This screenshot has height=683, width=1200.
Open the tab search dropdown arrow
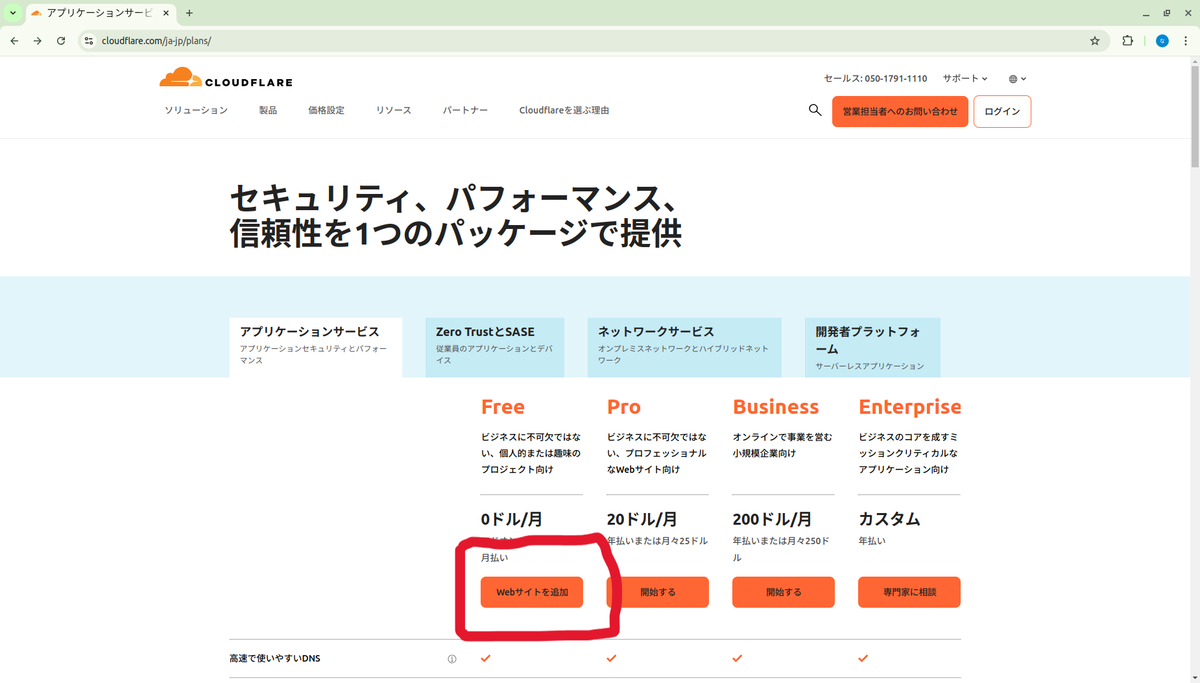tap(13, 13)
